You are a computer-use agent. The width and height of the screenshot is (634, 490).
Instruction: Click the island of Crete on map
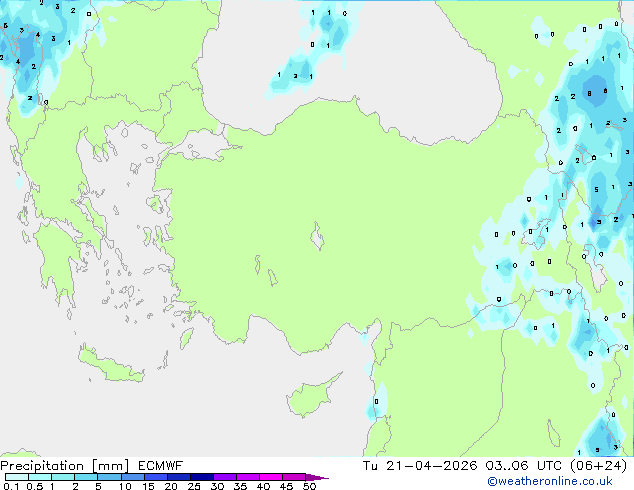[x=111, y=366]
